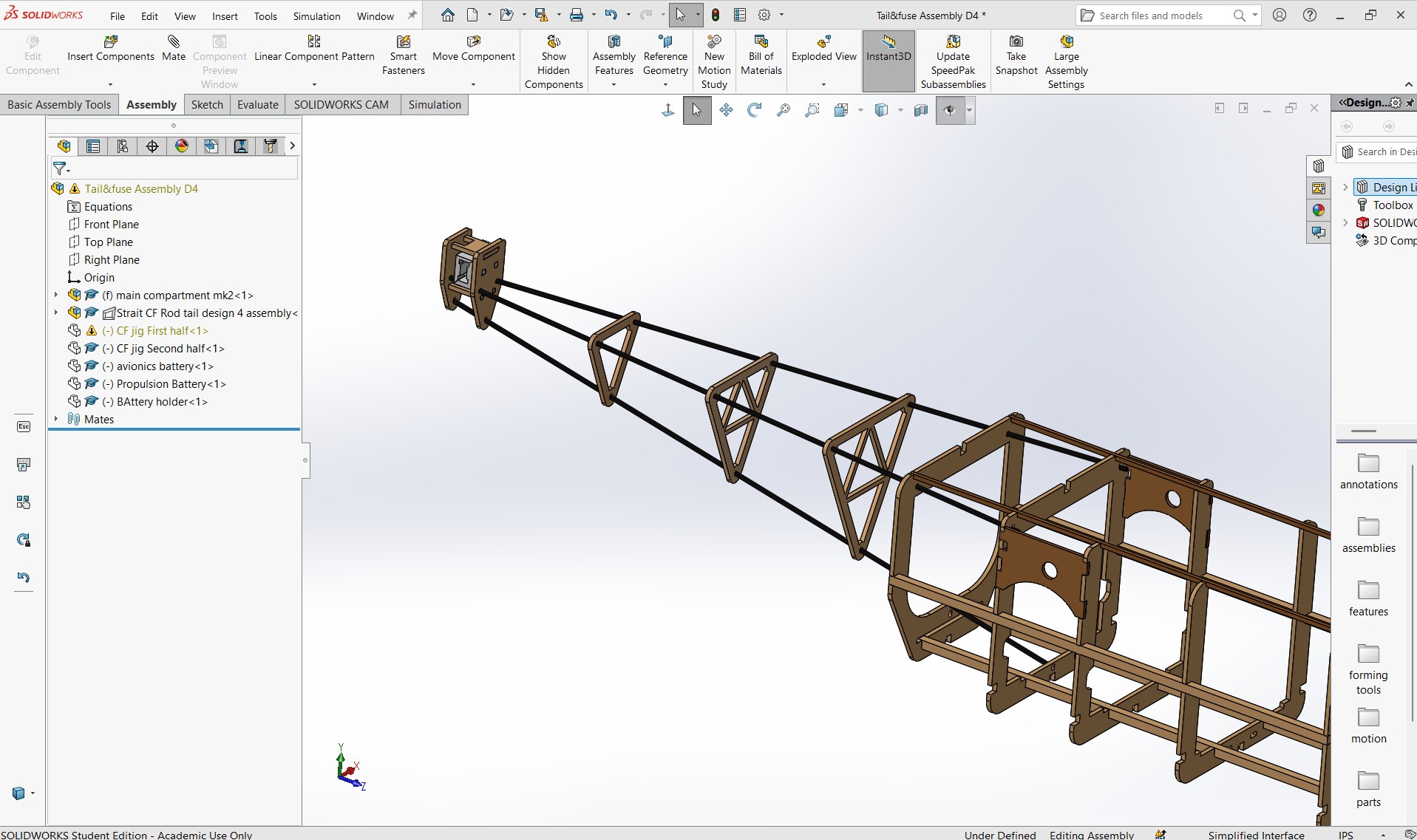
Task: Open the CAM tool tree tab (end mill icon)
Action: 271,146
